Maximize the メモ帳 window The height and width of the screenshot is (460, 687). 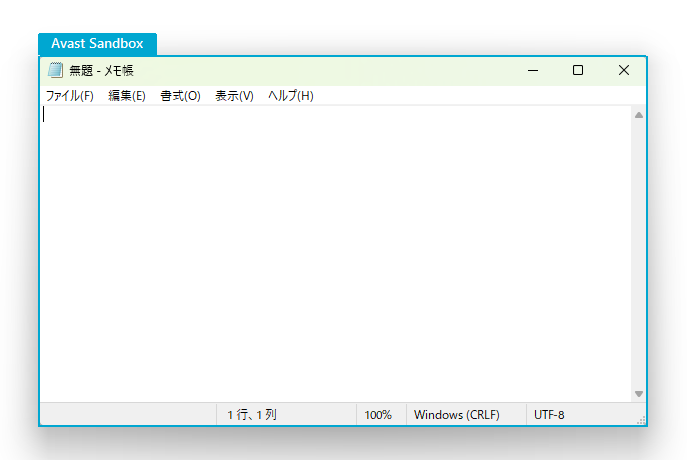tap(578, 71)
